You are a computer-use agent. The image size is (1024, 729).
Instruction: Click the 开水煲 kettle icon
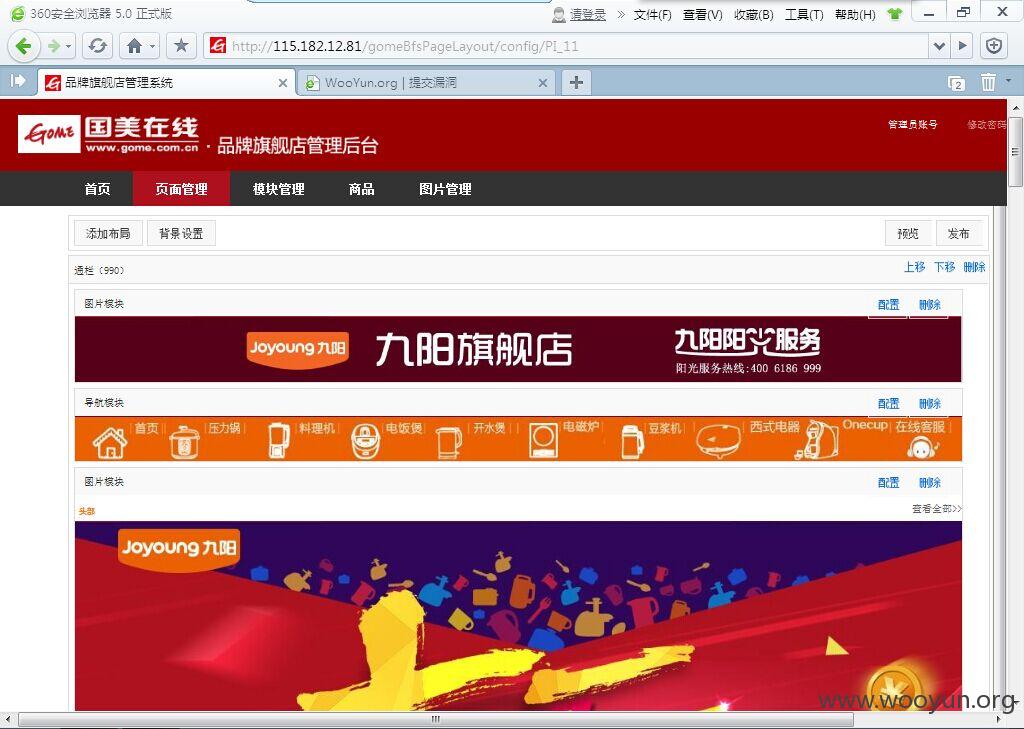coord(449,442)
